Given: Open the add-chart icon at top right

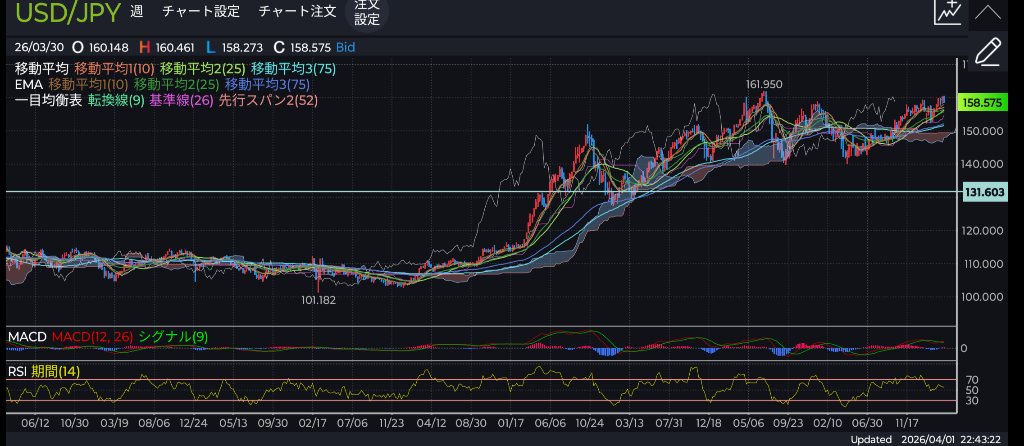Looking at the screenshot, I should pos(947,13).
